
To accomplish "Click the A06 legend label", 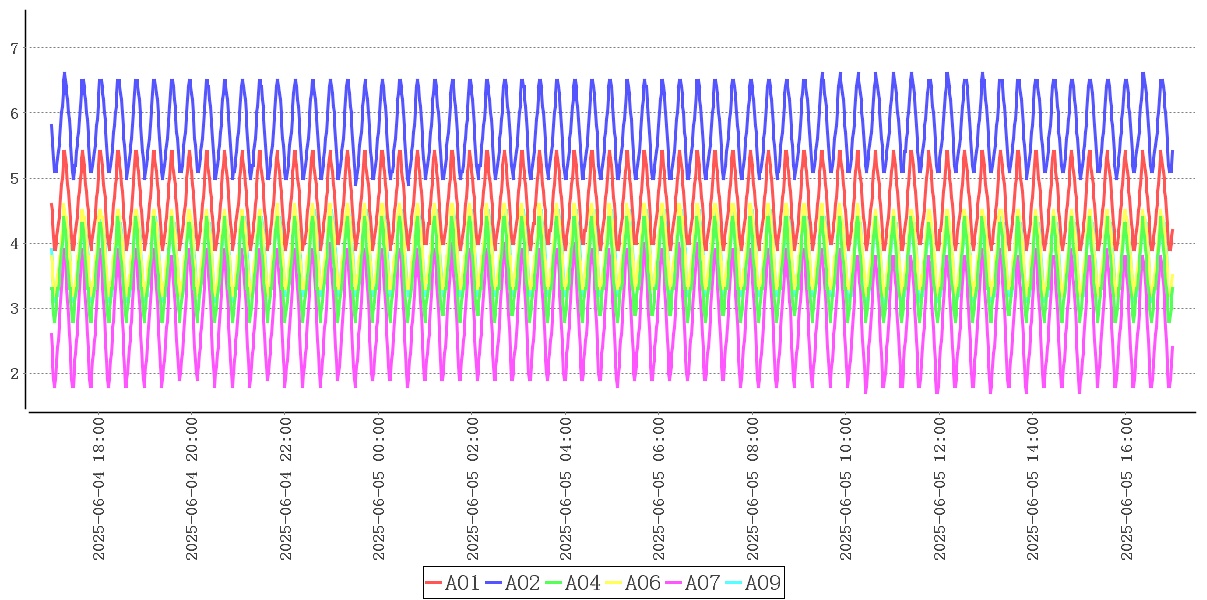I will tap(642, 583).
